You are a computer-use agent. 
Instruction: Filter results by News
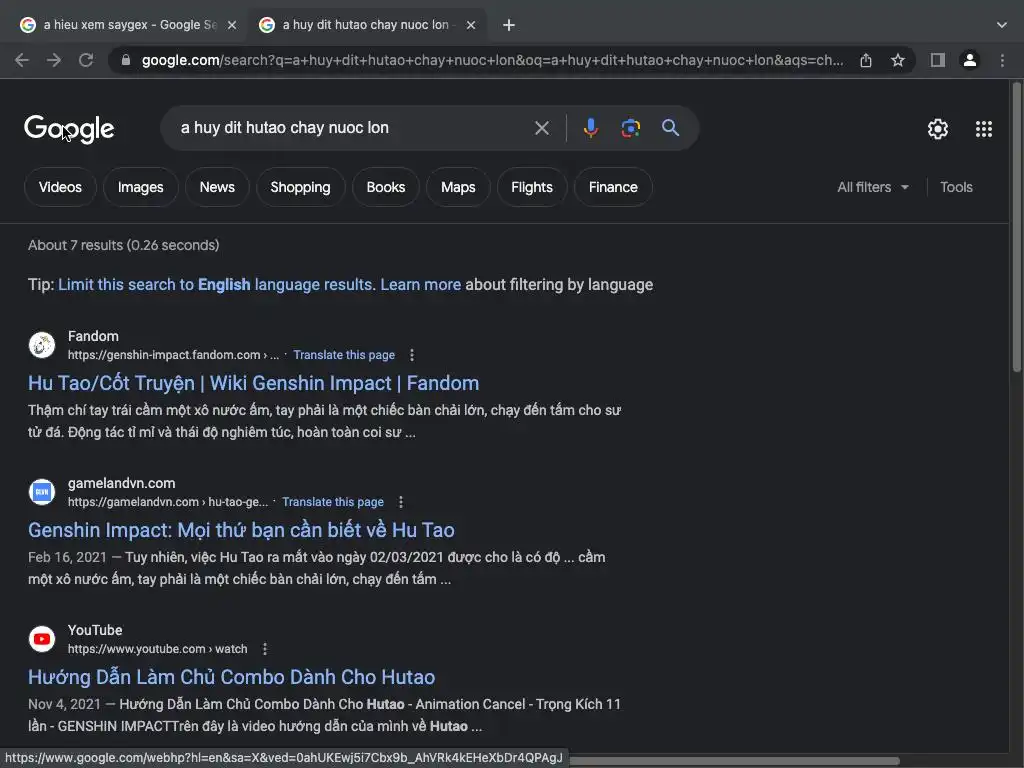tap(217, 187)
